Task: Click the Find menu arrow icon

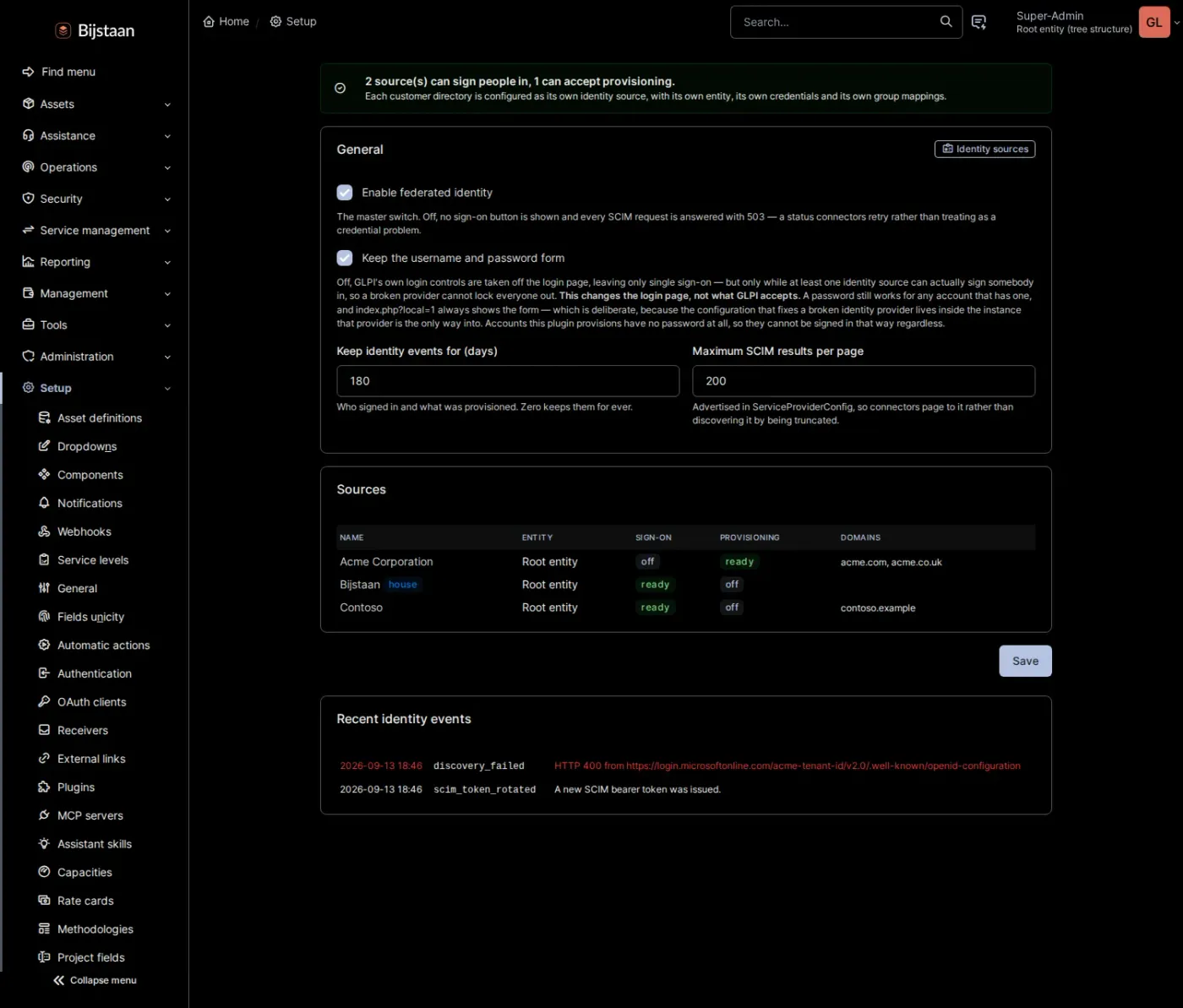Action: (28, 72)
